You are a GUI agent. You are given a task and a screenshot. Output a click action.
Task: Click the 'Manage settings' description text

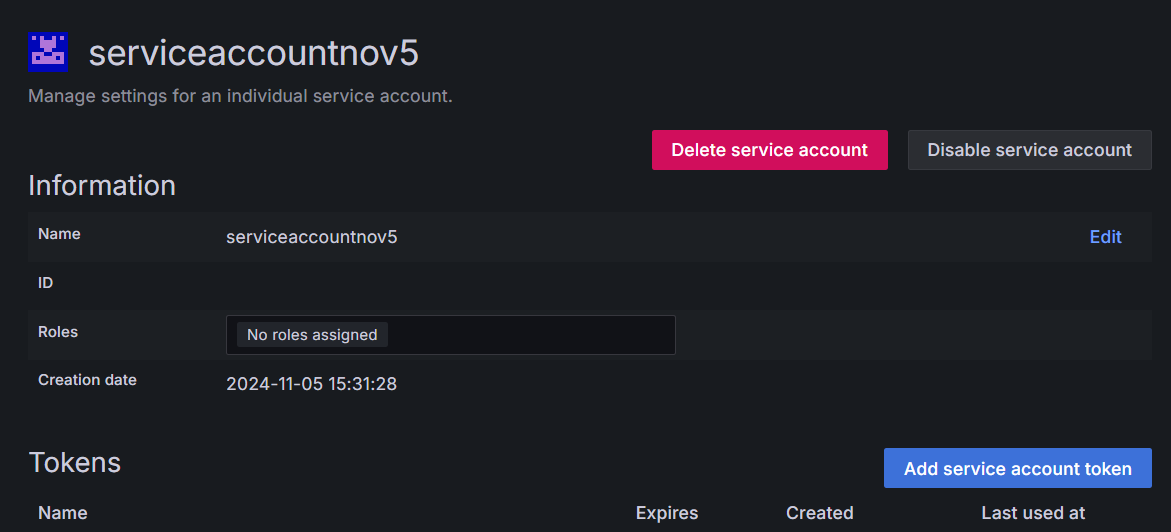coord(240,97)
